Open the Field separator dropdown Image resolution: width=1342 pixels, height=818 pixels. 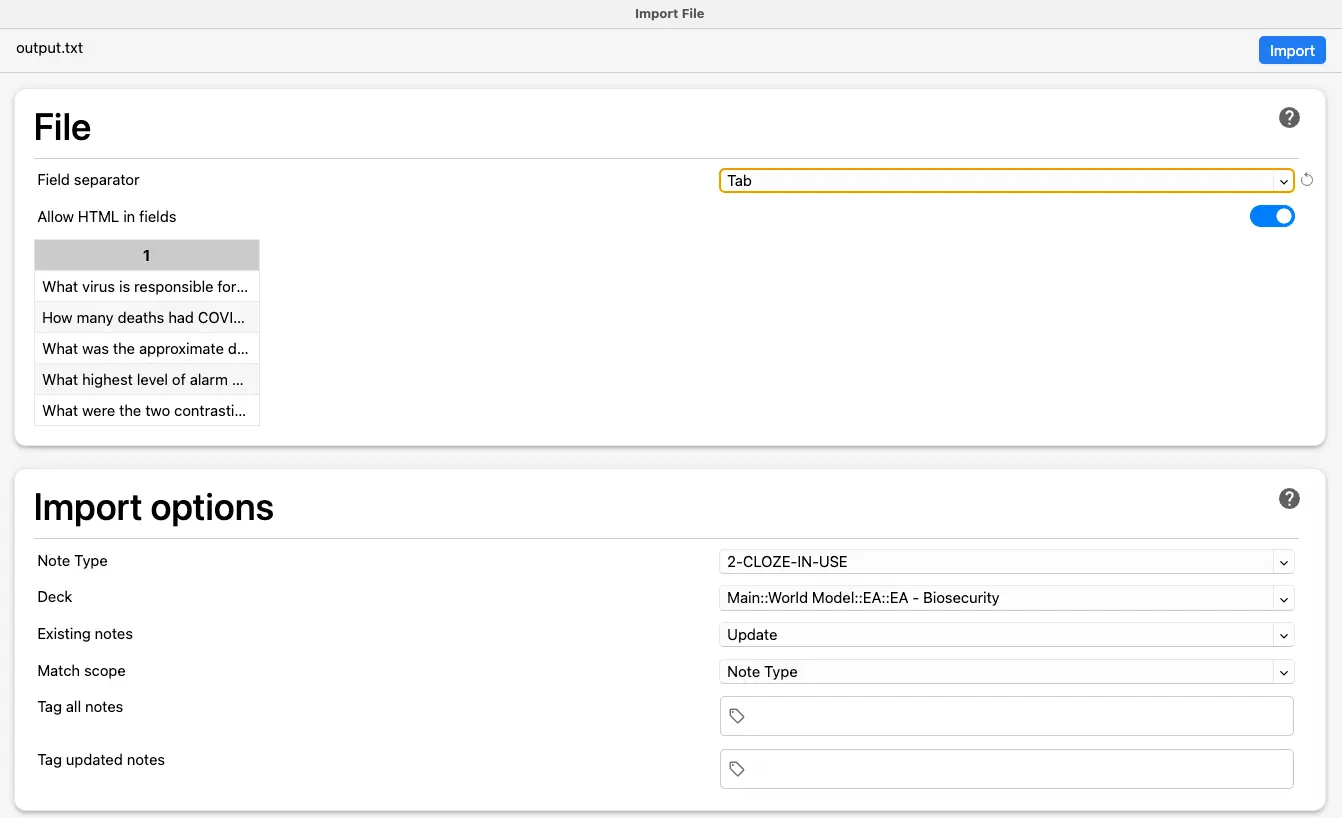(x=1006, y=181)
